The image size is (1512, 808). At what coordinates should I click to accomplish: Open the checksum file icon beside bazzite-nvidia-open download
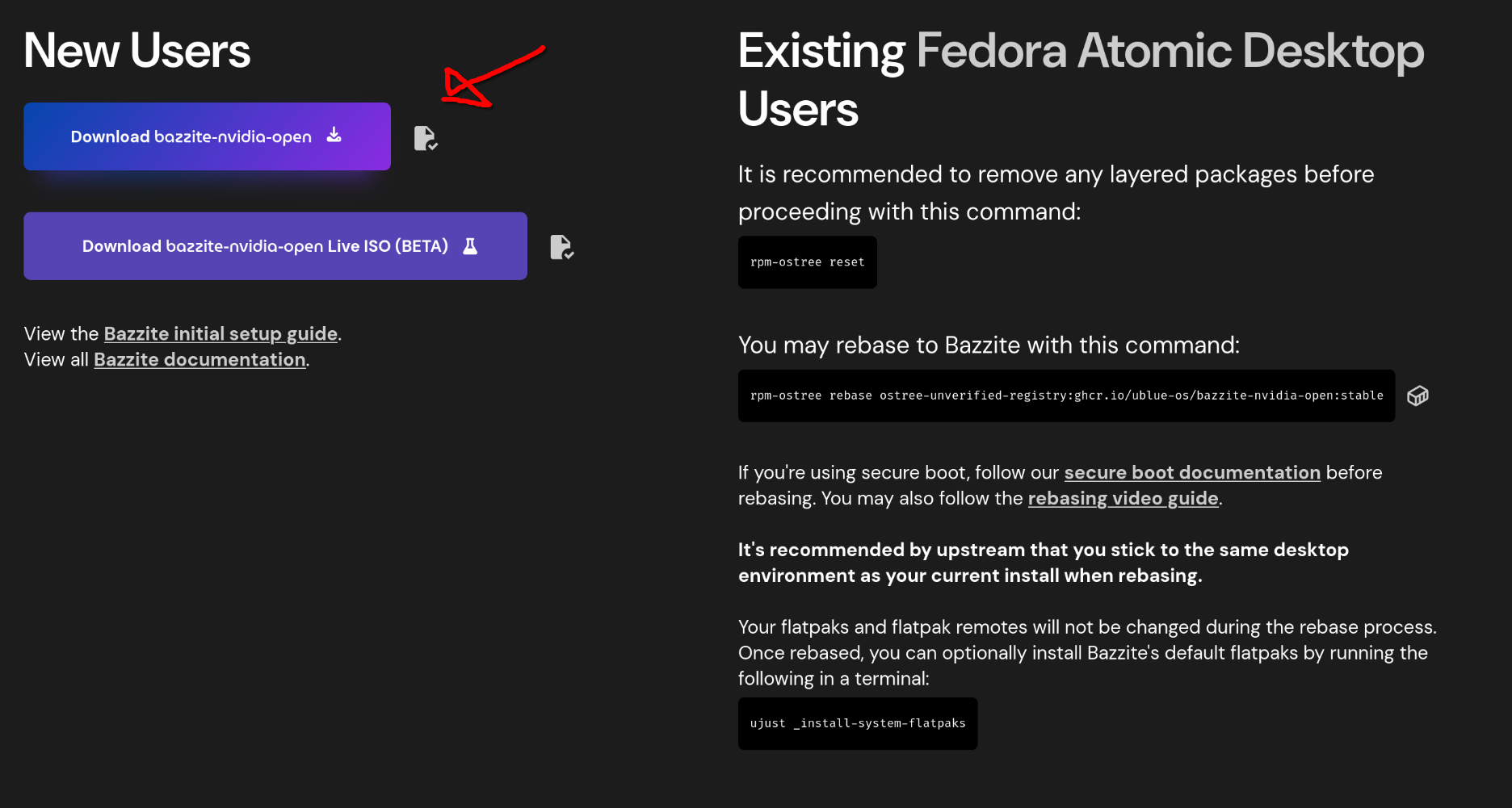click(426, 138)
